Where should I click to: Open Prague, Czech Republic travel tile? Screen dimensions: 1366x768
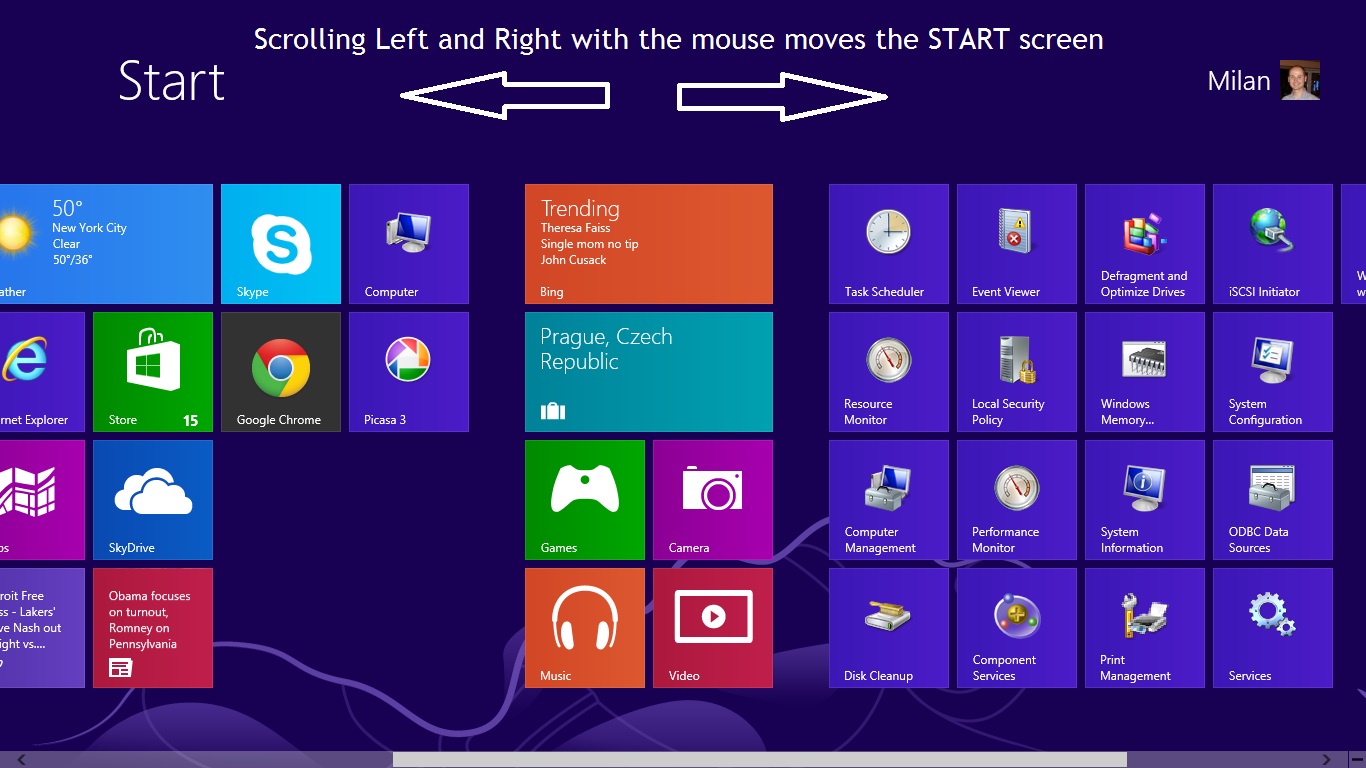click(649, 372)
